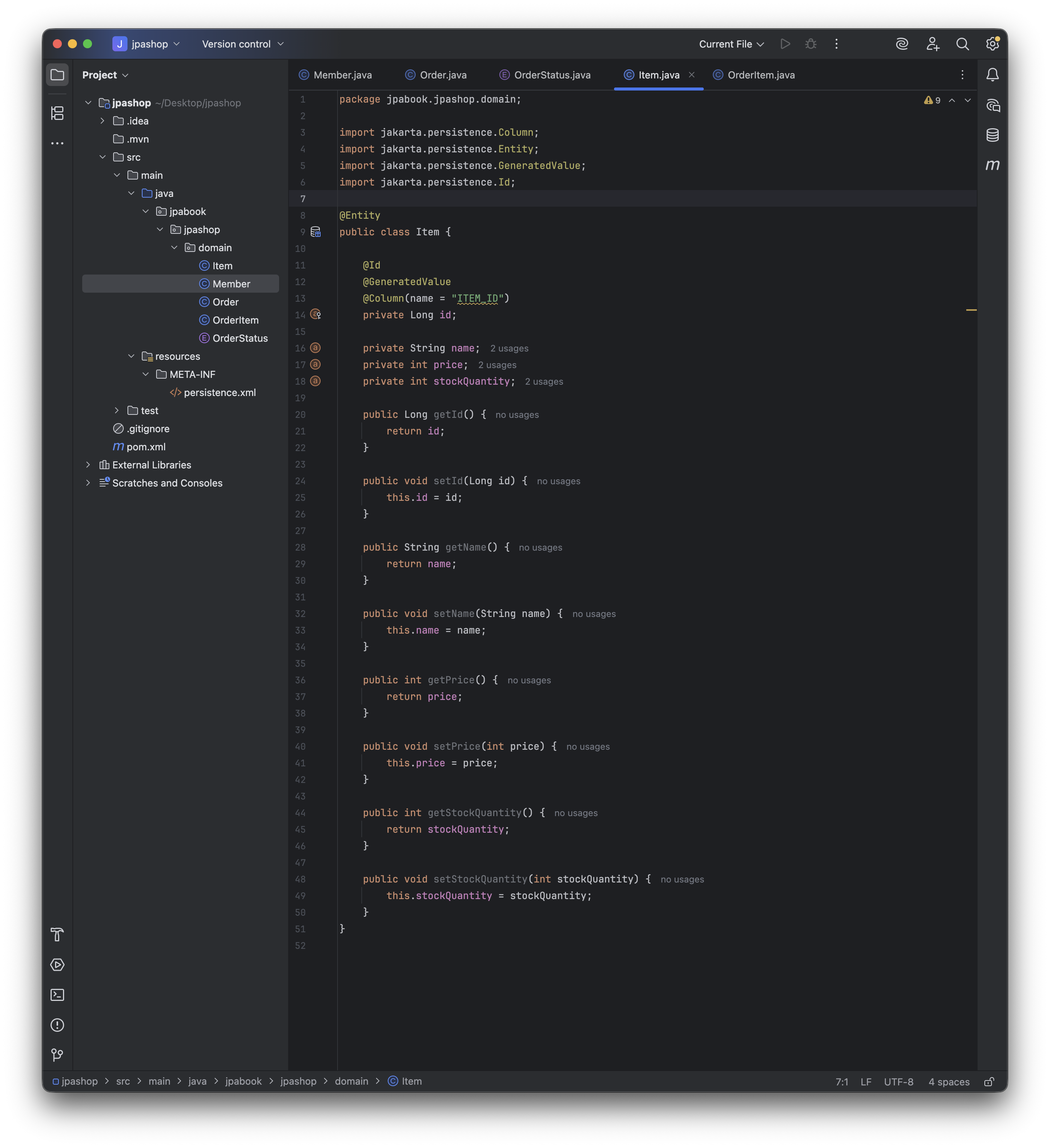Open the Structure tool window icon
1050x1148 pixels.
57,113
